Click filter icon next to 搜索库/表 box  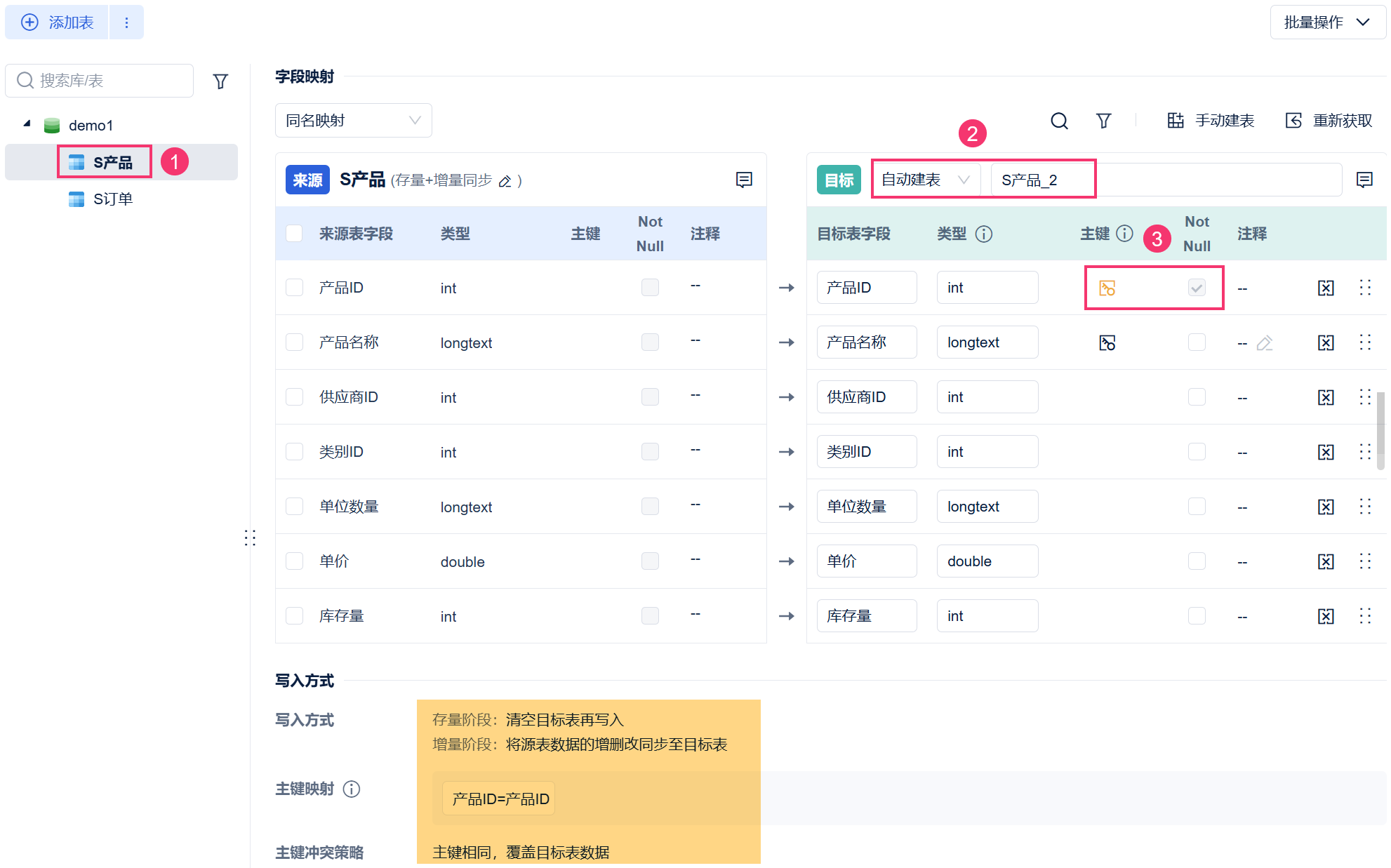coord(220,81)
